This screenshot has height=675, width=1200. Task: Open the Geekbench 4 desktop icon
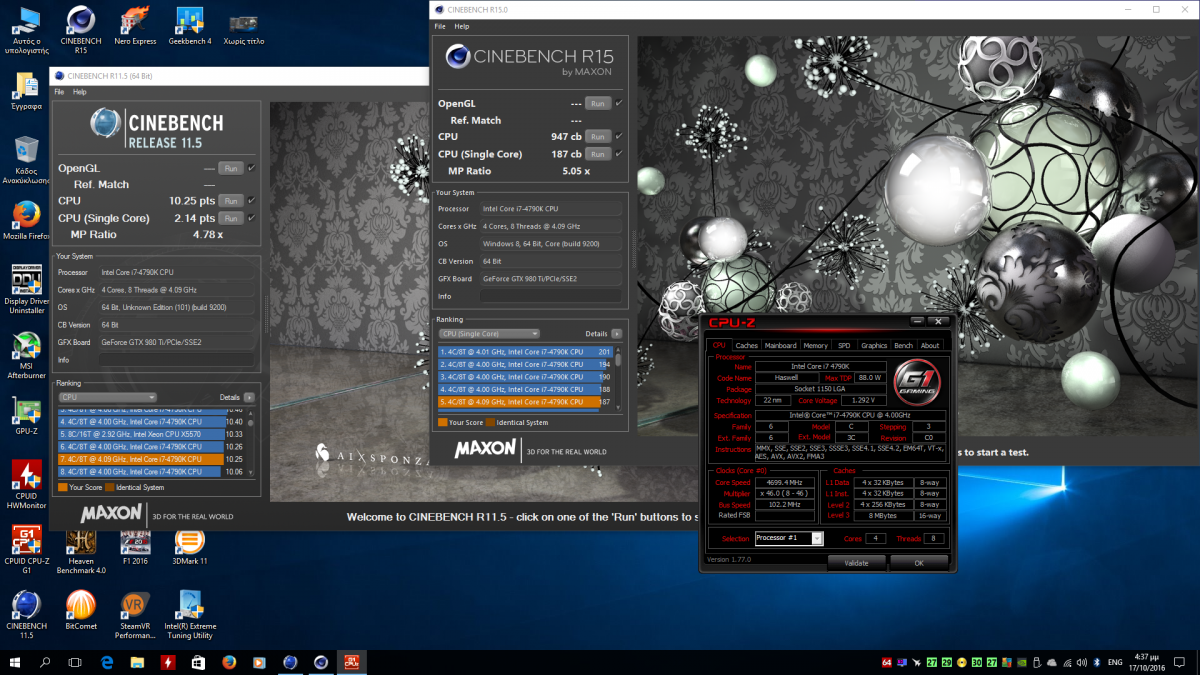click(190, 26)
